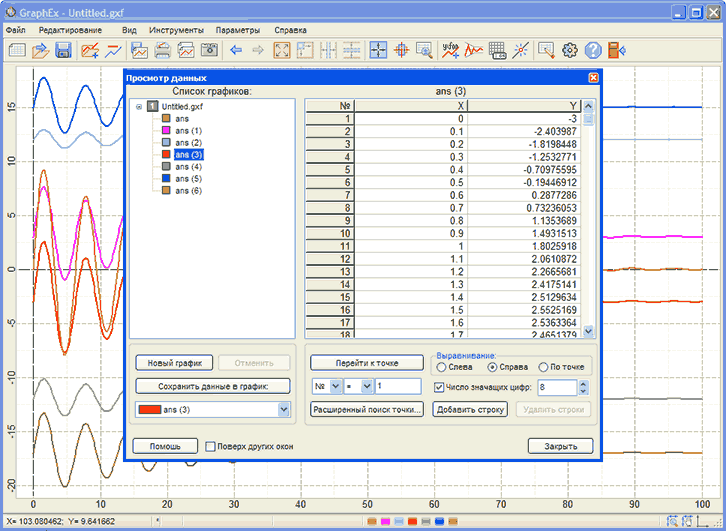Click the camera screenshot icon in toolbar
Screen dimensions: 726x531
pos(209,50)
